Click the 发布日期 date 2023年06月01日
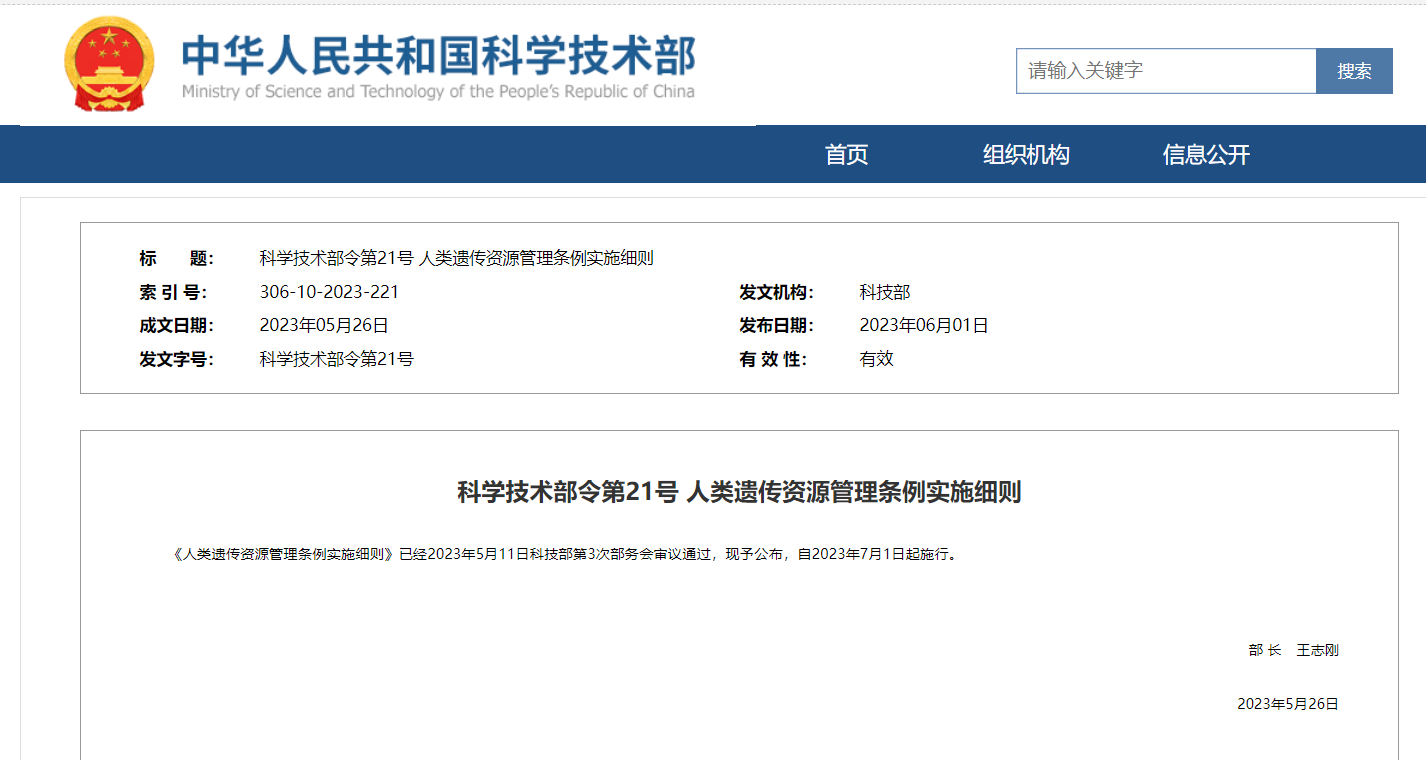This screenshot has height=760, width=1426. (924, 324)
